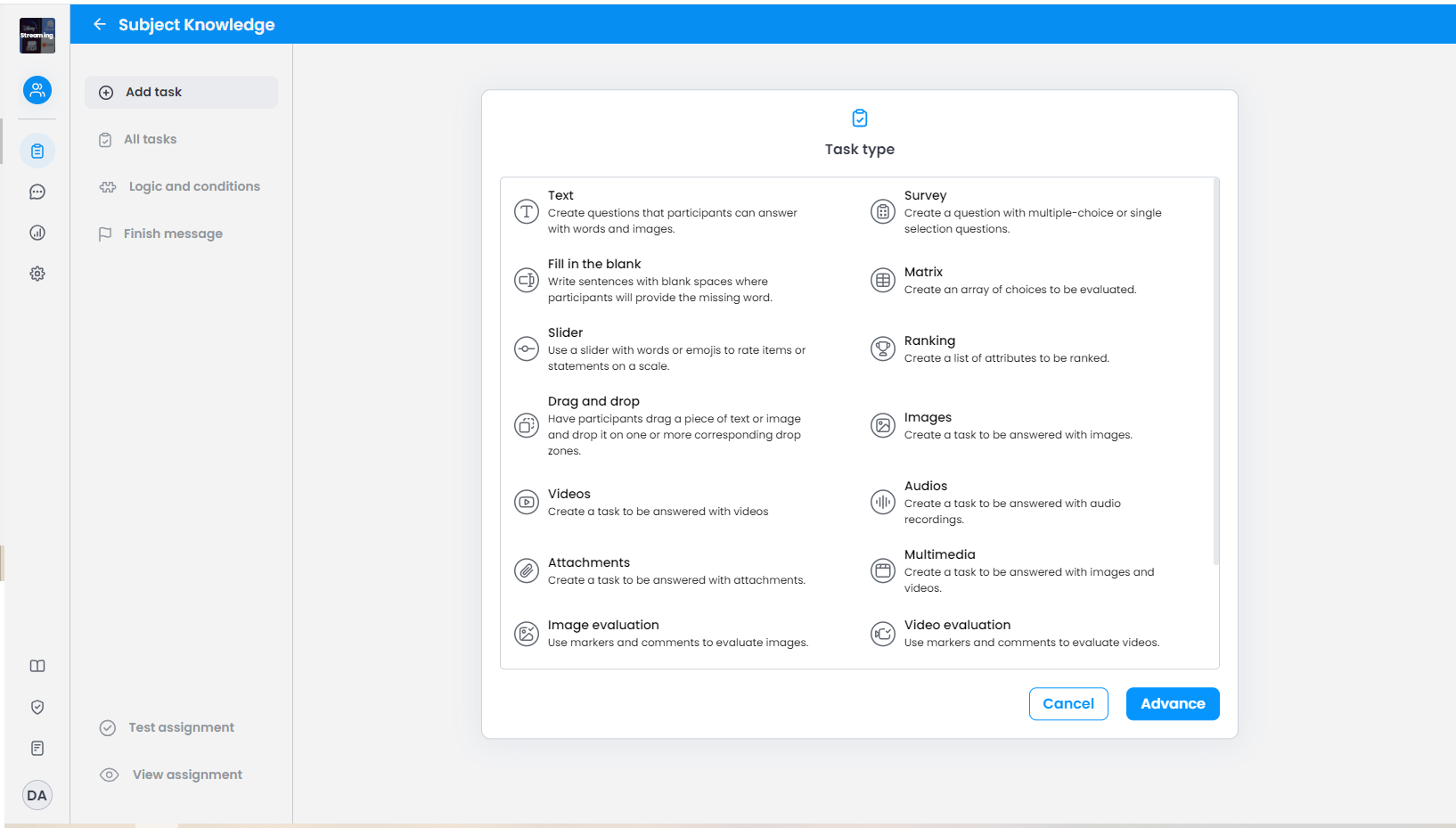Open the book guide sidebar icon

[37, 666]
